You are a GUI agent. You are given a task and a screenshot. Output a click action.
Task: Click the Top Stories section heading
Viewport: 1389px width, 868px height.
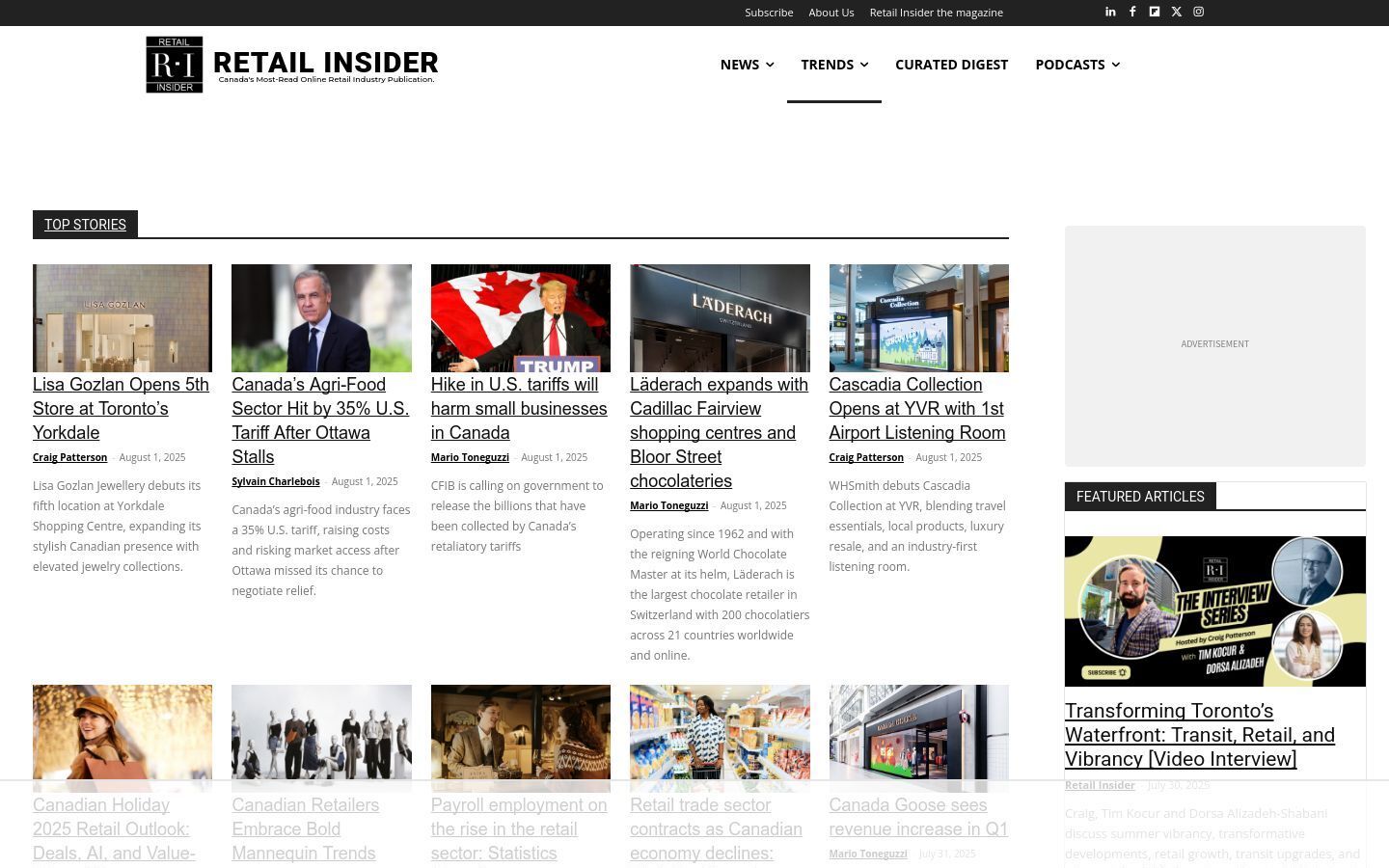tap(85, 225)
